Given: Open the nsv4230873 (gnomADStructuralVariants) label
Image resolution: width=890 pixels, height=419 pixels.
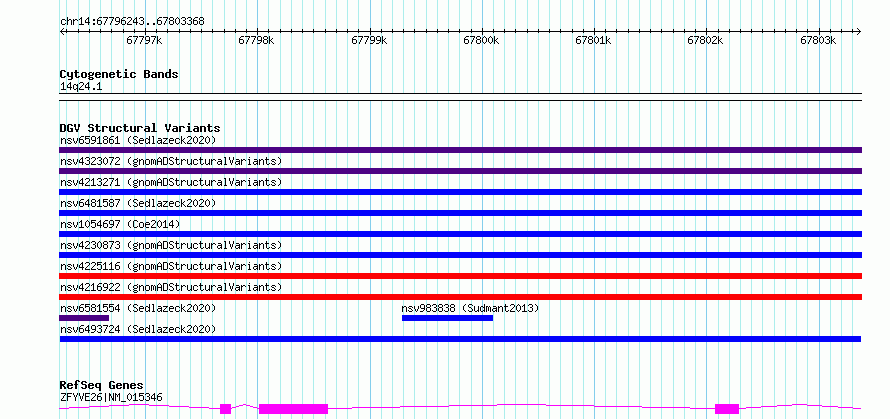Looking at the screenshot, I should (171, 245).
